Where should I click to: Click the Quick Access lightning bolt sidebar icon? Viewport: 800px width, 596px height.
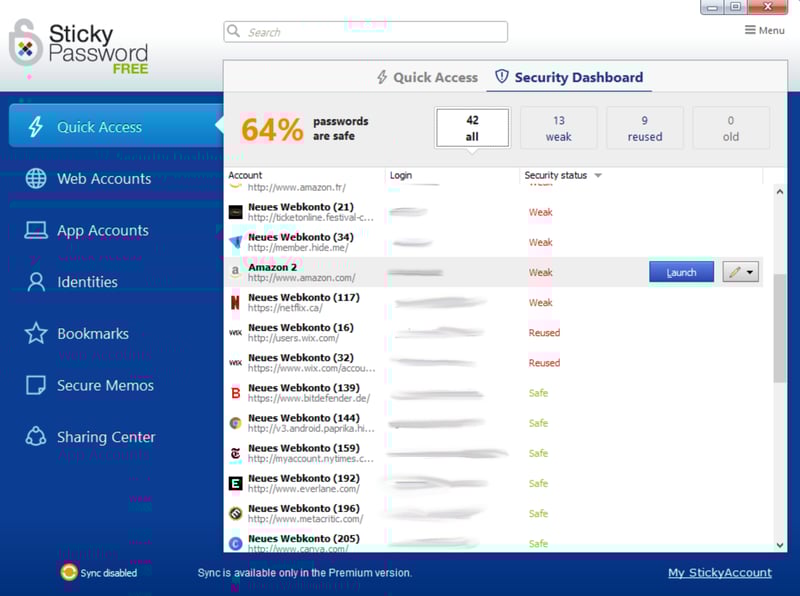click(36, 127)
